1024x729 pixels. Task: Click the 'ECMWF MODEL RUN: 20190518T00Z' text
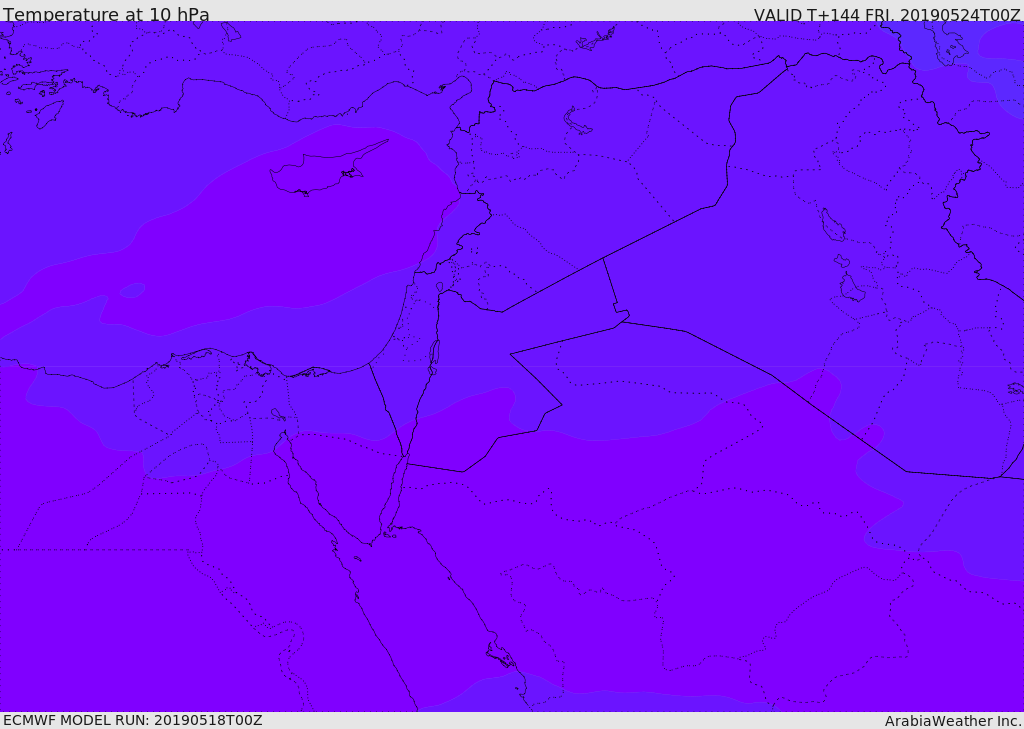click(x=133, y=720)
